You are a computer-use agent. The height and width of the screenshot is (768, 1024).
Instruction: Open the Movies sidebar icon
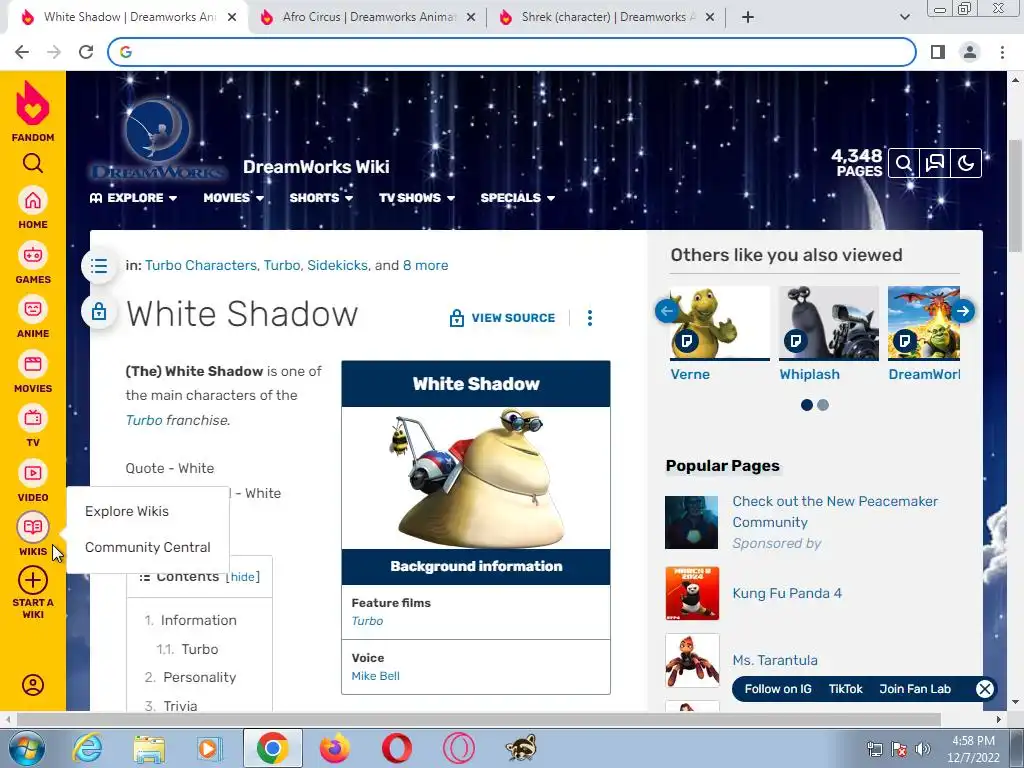coord(33,364)
